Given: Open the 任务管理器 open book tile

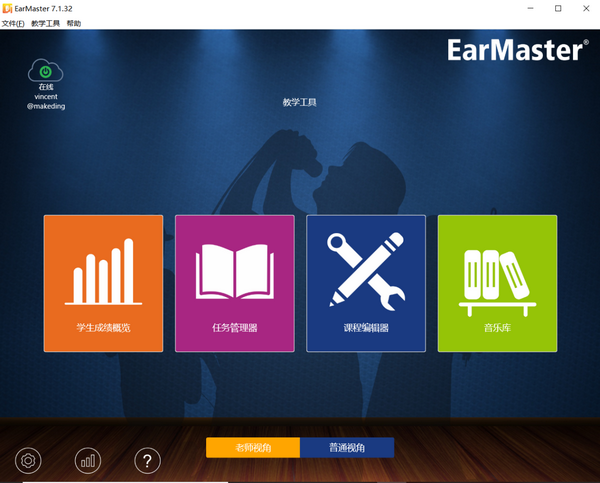Looking at the screenshot, I should tap(235, 283).
